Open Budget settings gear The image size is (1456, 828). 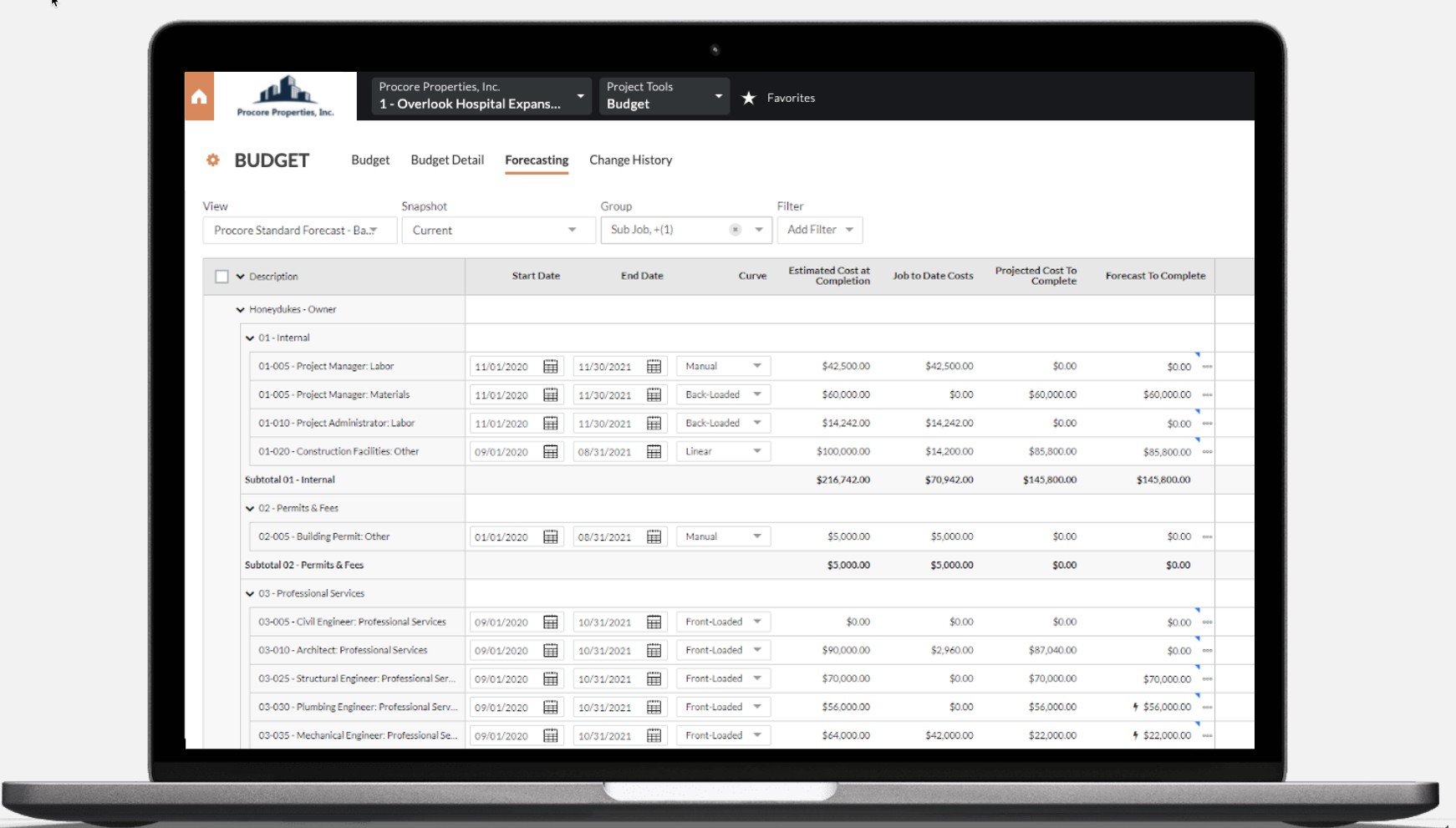click(x=213, y=160)
